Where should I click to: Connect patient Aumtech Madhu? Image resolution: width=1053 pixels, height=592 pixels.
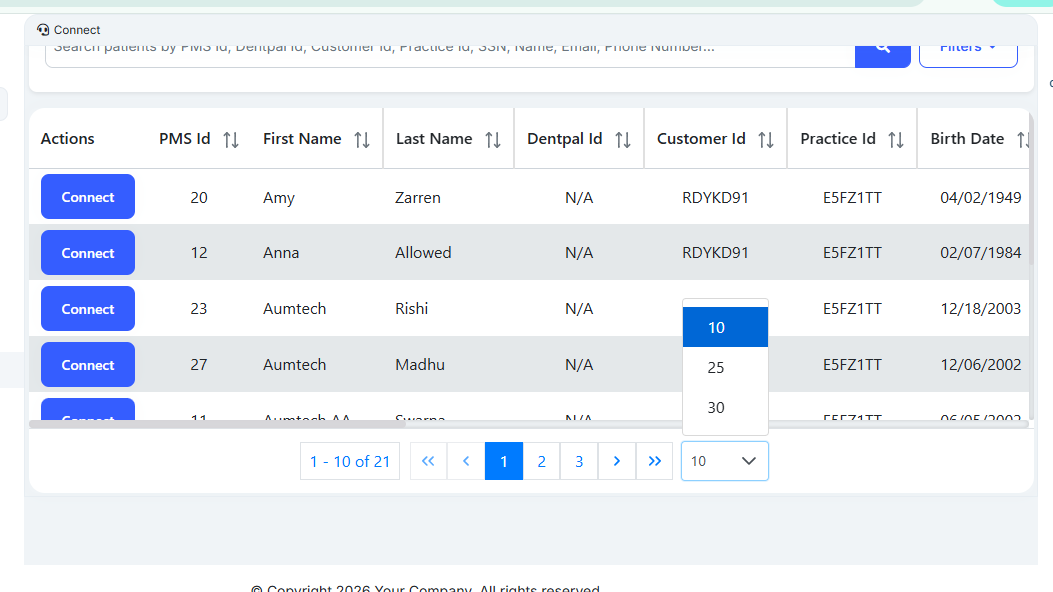pos(88,365)
